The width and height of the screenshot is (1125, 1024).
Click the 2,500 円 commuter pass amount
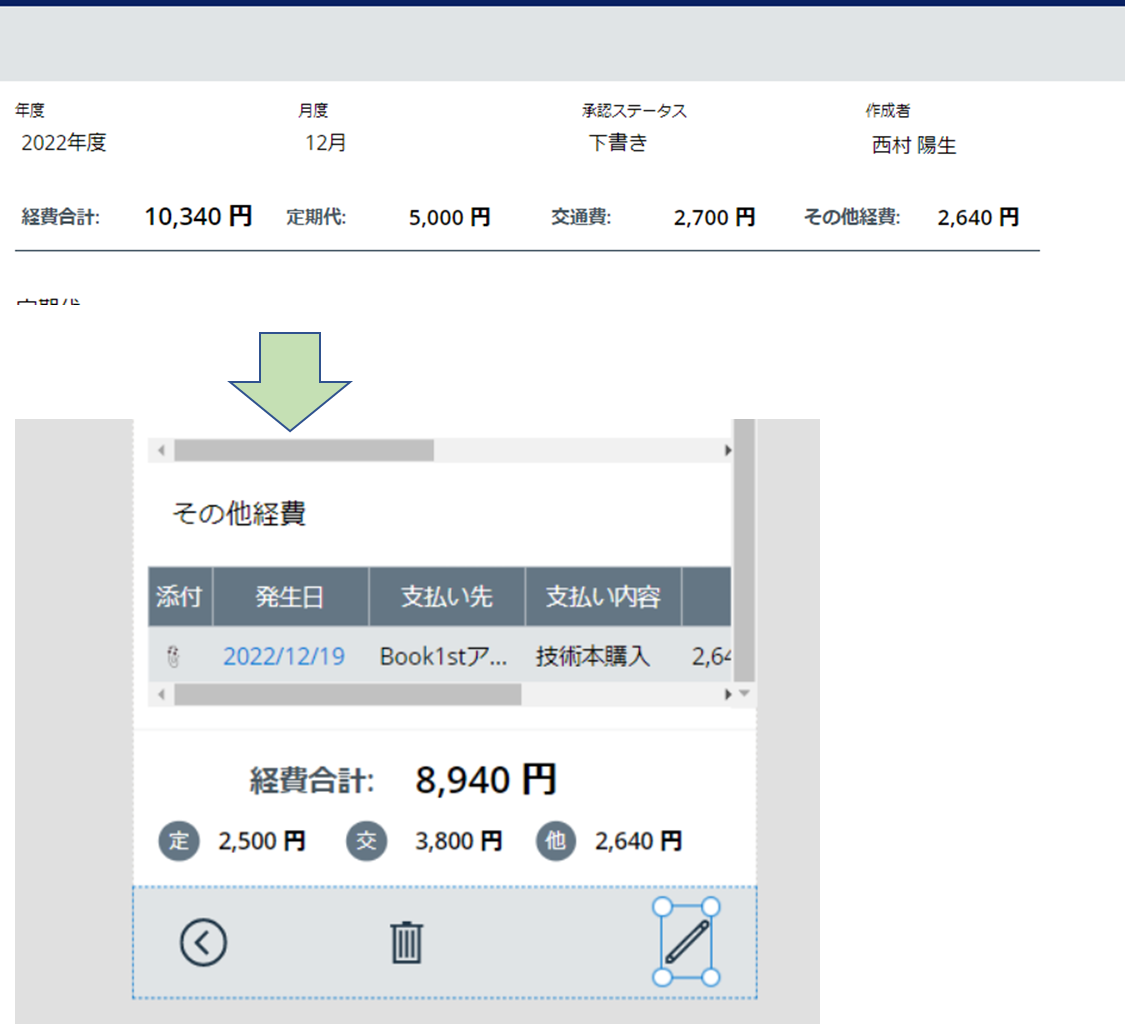point(262,841)
